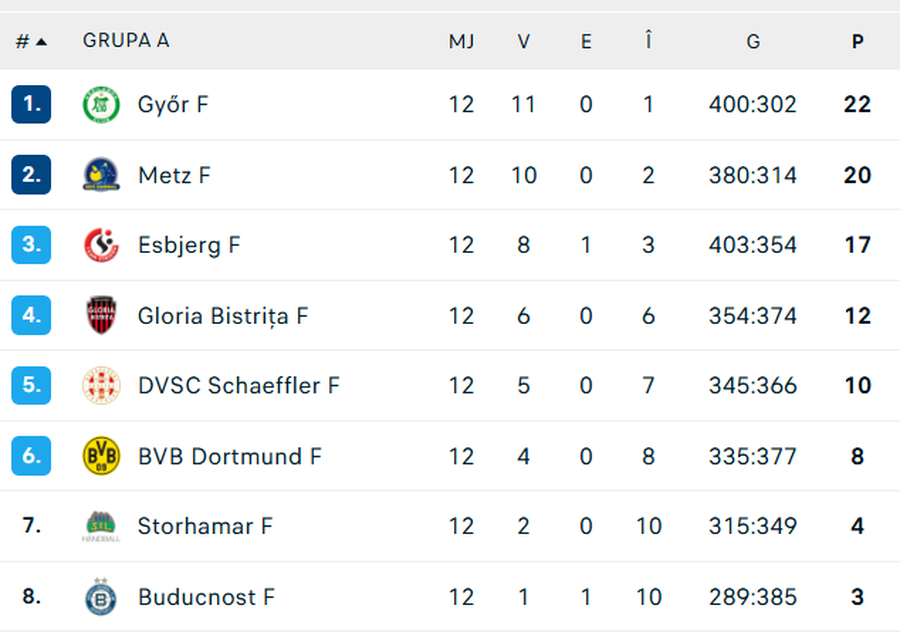Select the V wins column header
The image size is (900, 639).
pyautogui.click(x=523, y=41)
